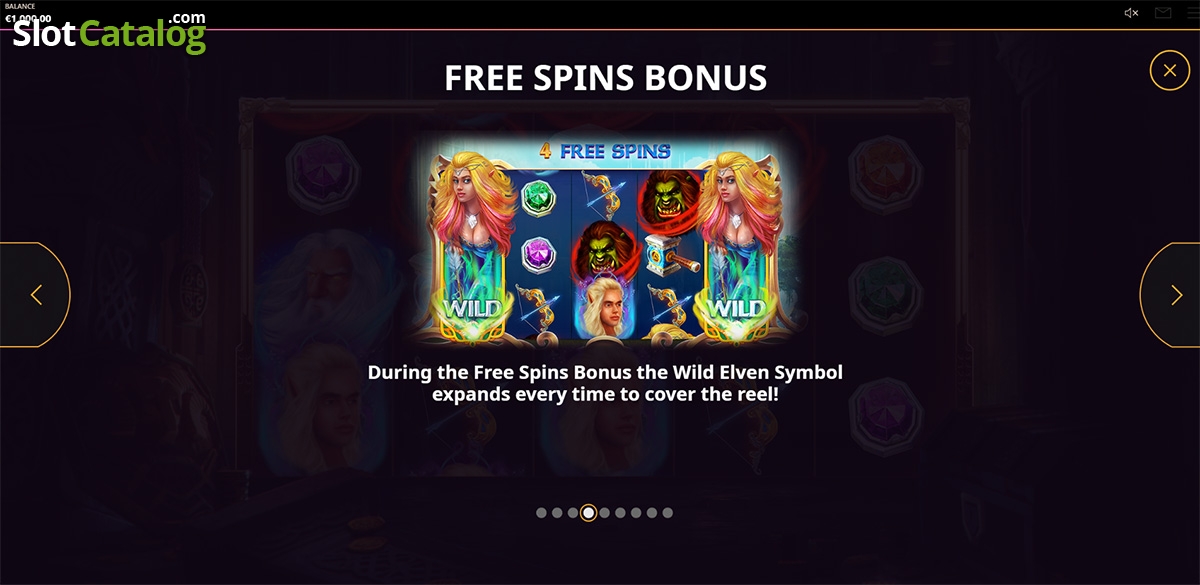
Task: Open the hamburger menu icon
Action: pyautogui.click(x=1193, y=13)
